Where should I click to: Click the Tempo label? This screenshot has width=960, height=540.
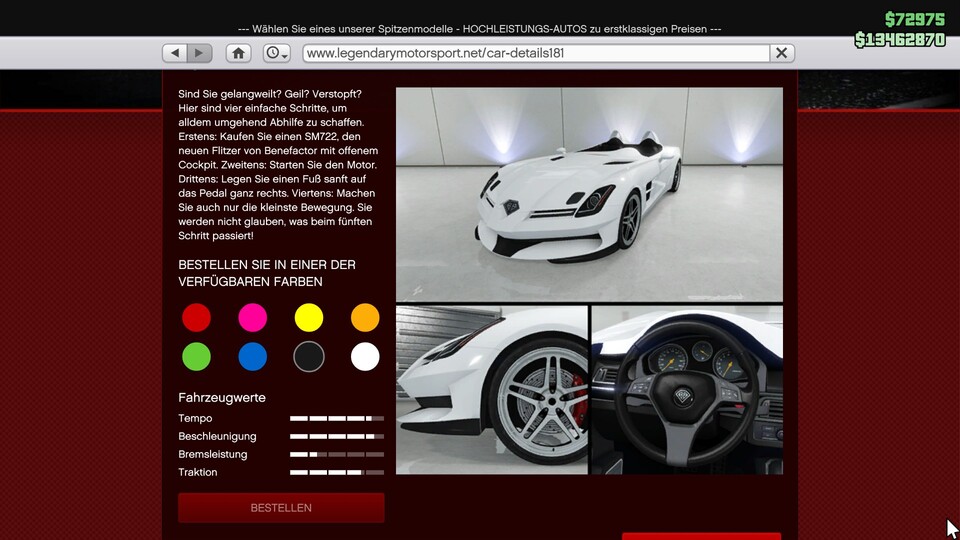tap(195, 418)
